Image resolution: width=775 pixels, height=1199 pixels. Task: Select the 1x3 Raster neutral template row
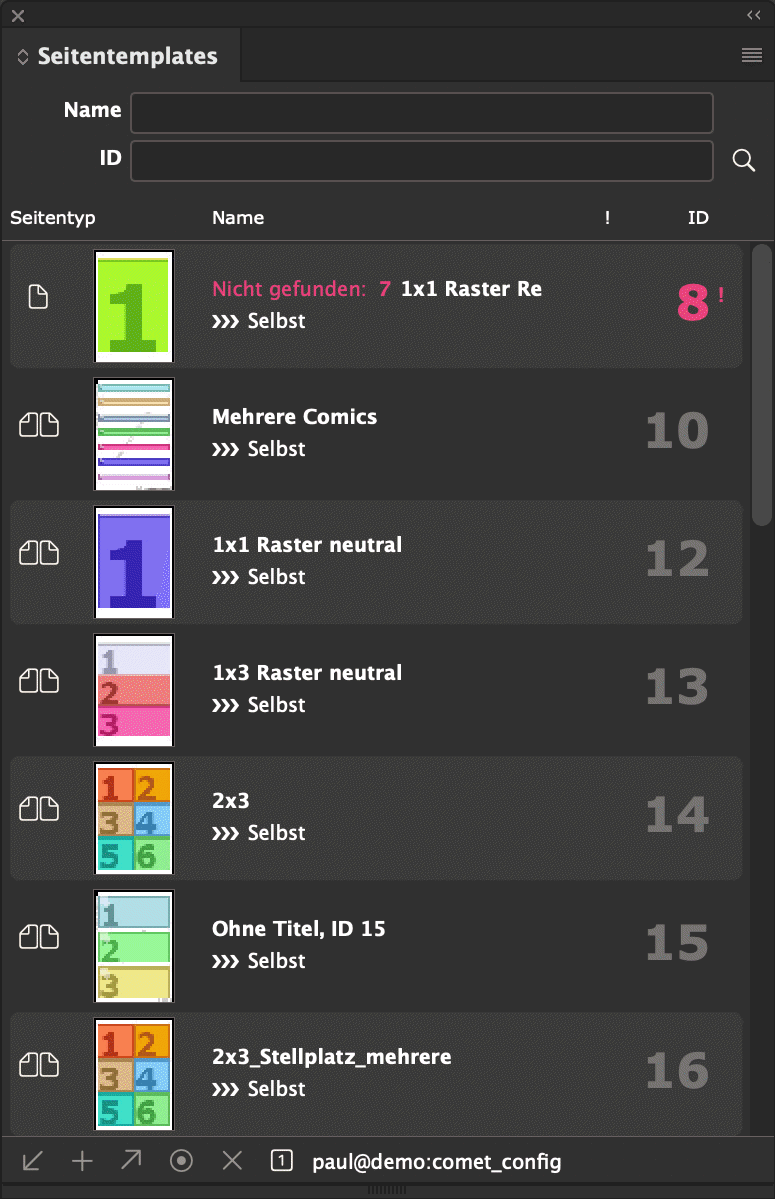pos(376,690)
